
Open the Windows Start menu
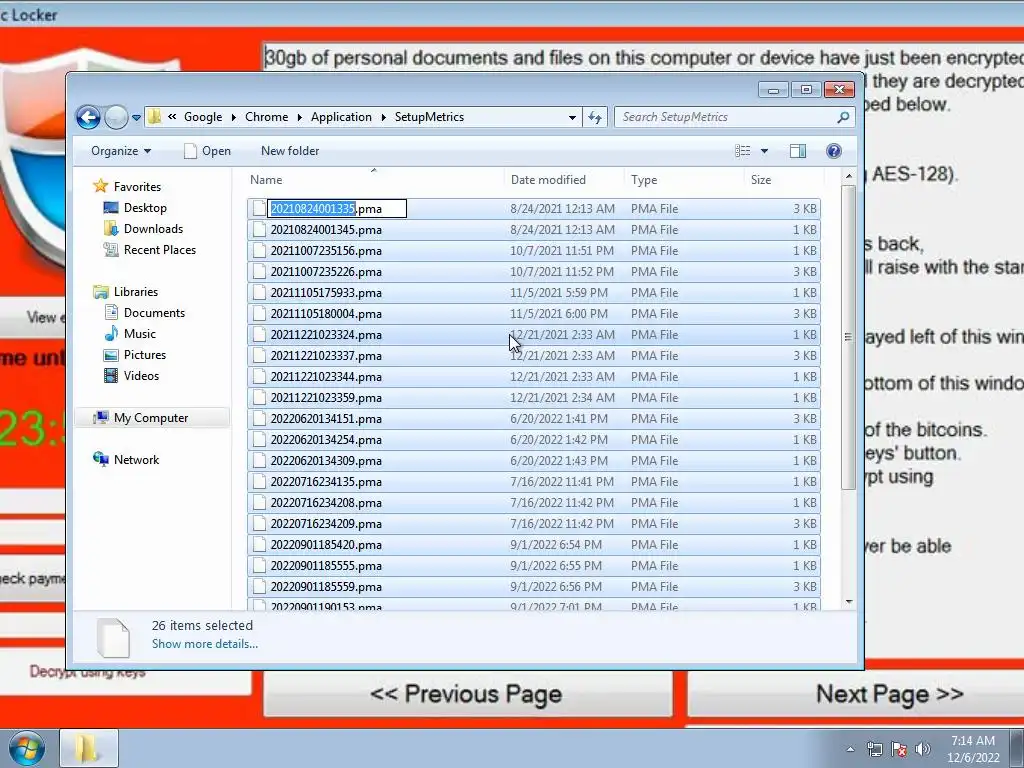click(x=26, y=748)
